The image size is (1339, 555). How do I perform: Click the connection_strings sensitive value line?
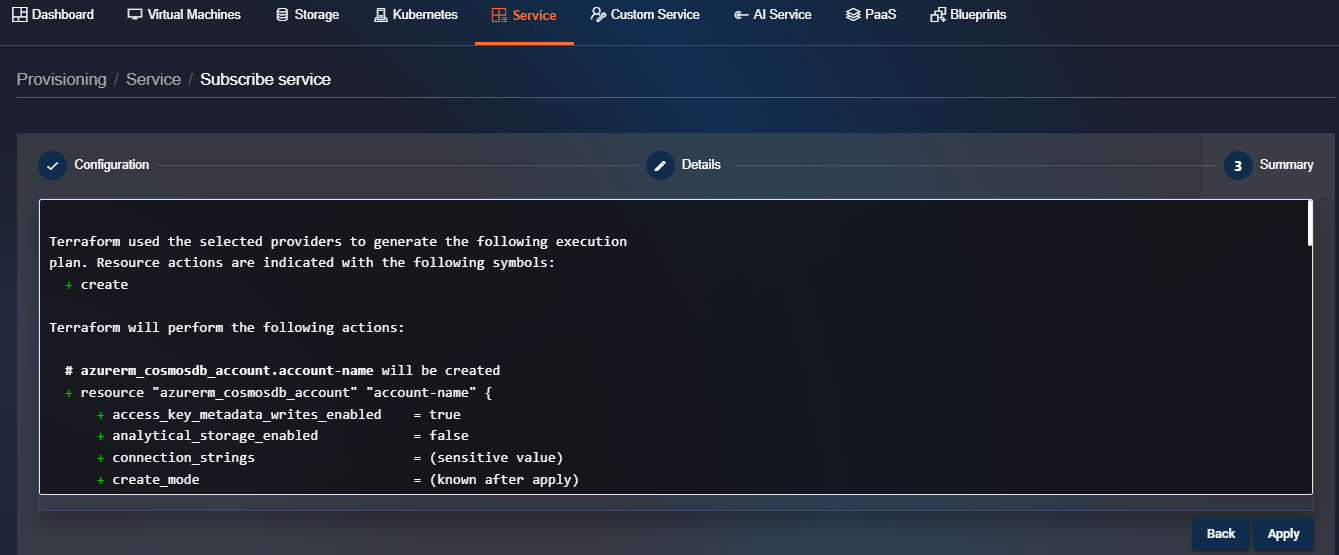[x=330, y=458]
